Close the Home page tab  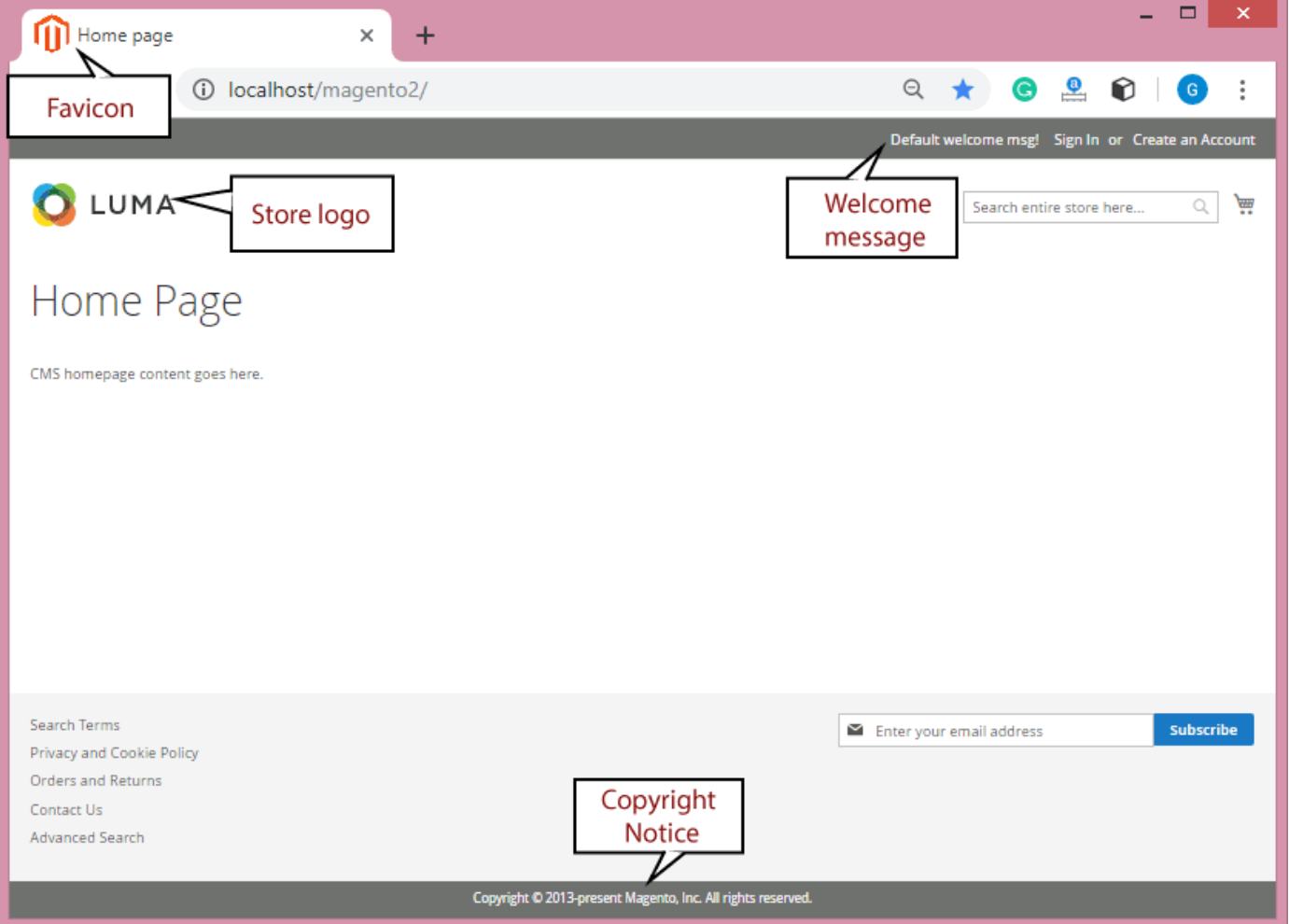[x=367, y=35]
